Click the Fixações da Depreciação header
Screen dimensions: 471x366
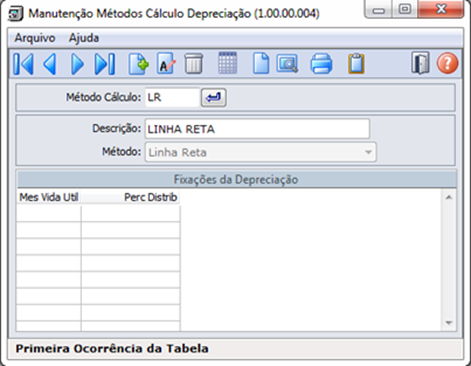click(x=236, y=179)
